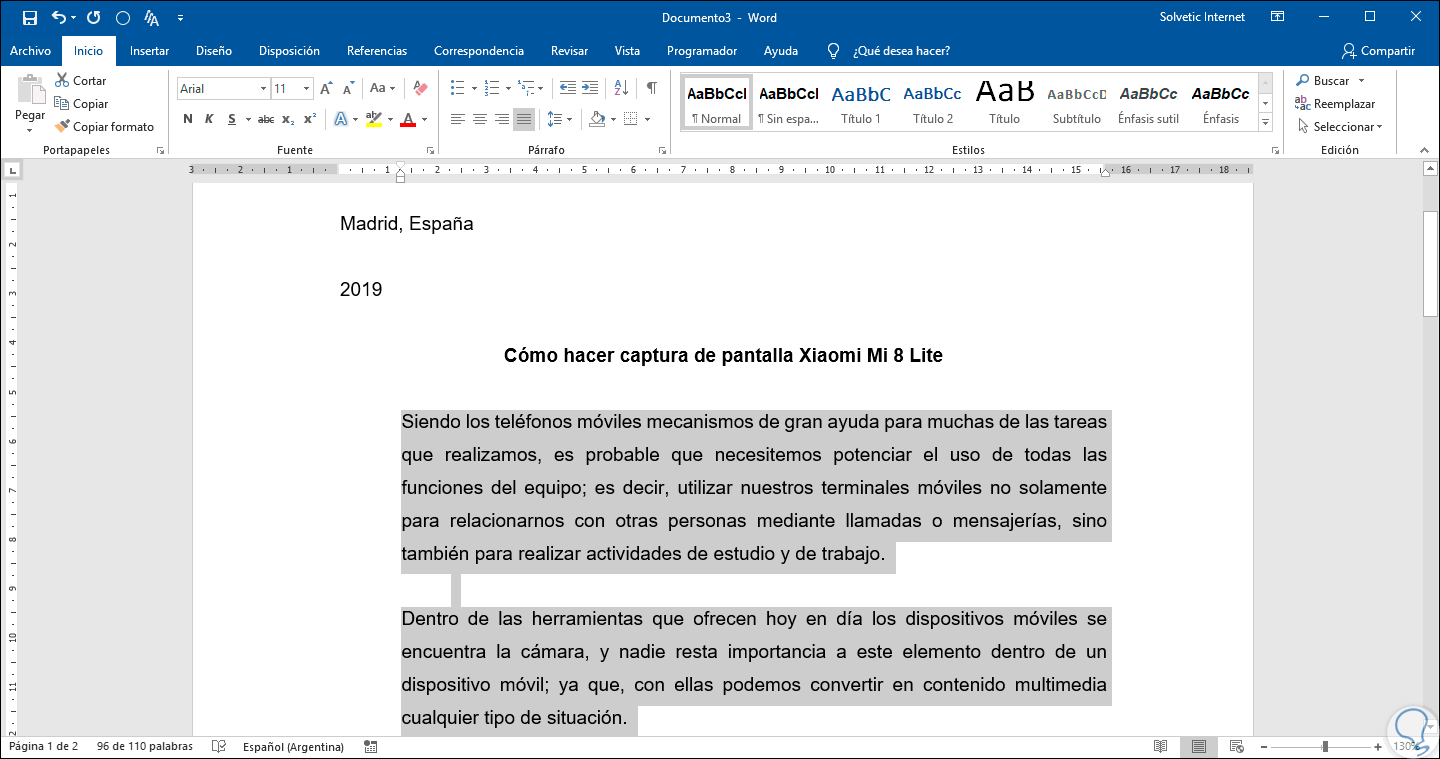The height and width of the screenshot is (759, 1440).
Task: Click the spelling check book icon in status bar
Action: coord(219,747)
